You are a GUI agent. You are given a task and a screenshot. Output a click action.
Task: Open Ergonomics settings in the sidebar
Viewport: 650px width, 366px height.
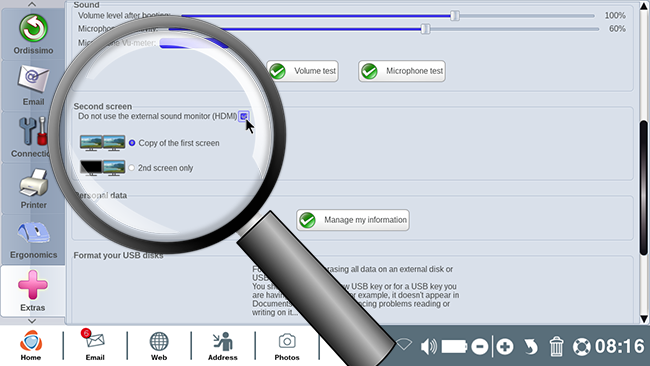pyautogui.click(x=33, y=240)
